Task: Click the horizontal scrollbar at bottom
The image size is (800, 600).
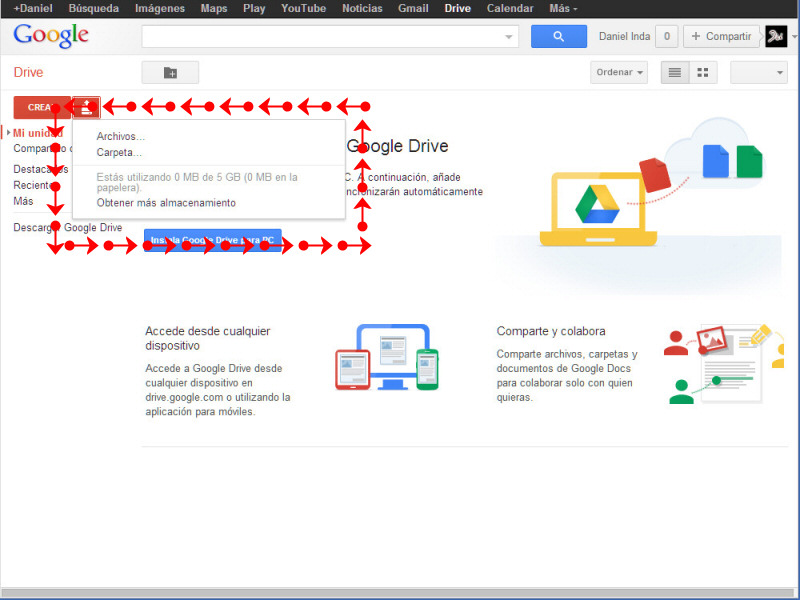Action: pos(400,593)
